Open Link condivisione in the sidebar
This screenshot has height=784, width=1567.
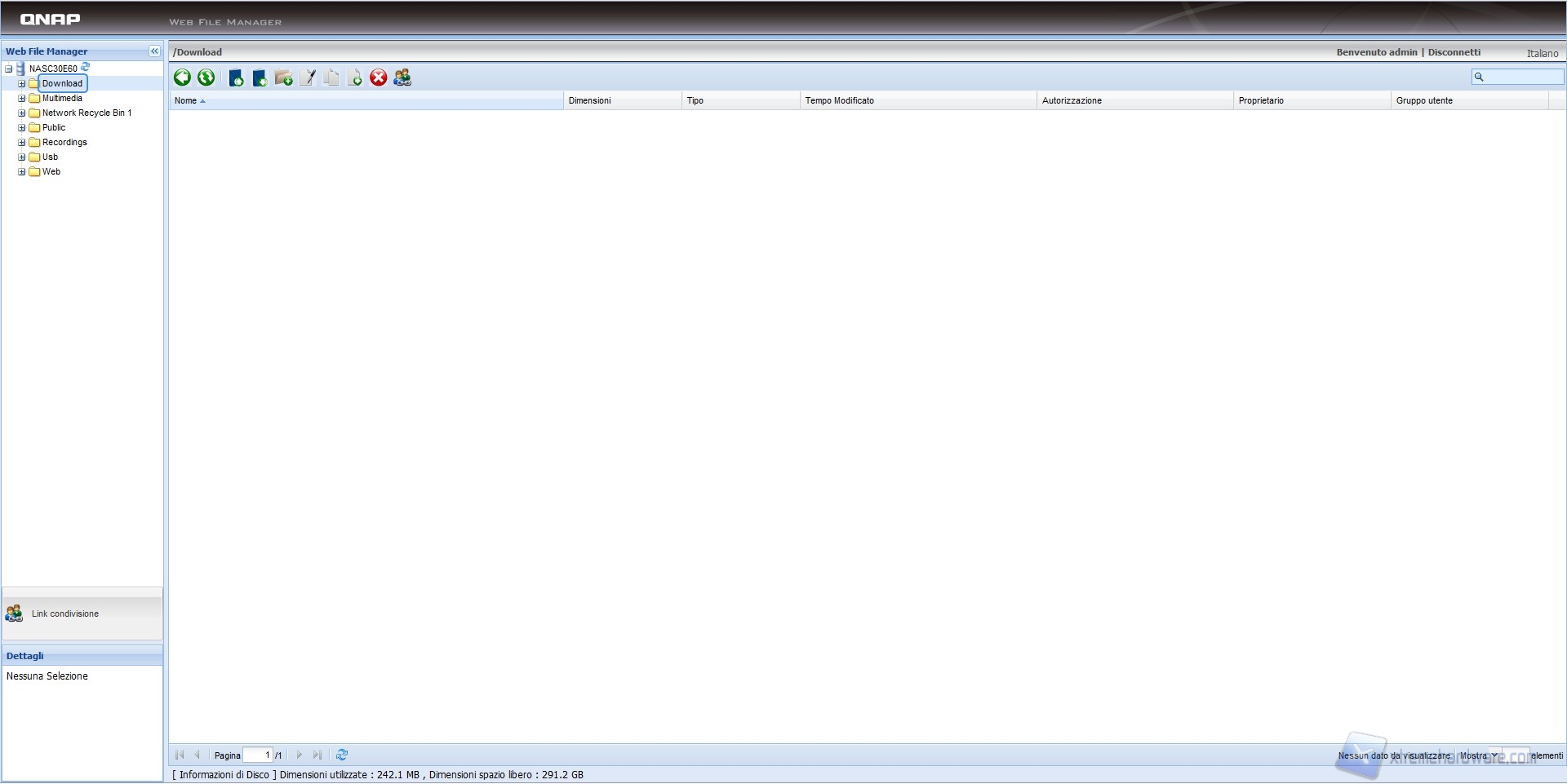pos(64,614)
